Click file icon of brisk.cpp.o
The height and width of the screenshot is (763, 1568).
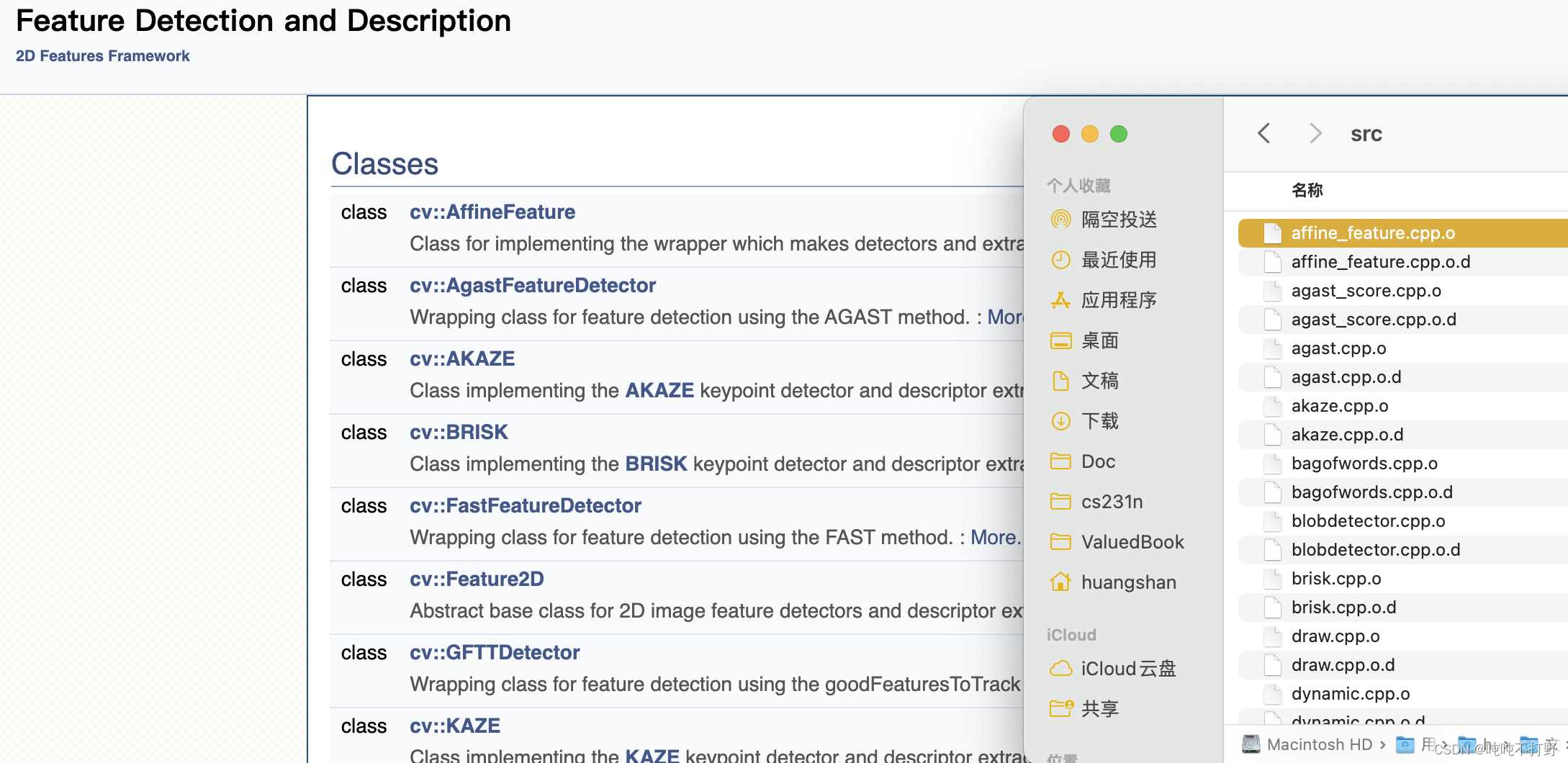click(1273, 578)
